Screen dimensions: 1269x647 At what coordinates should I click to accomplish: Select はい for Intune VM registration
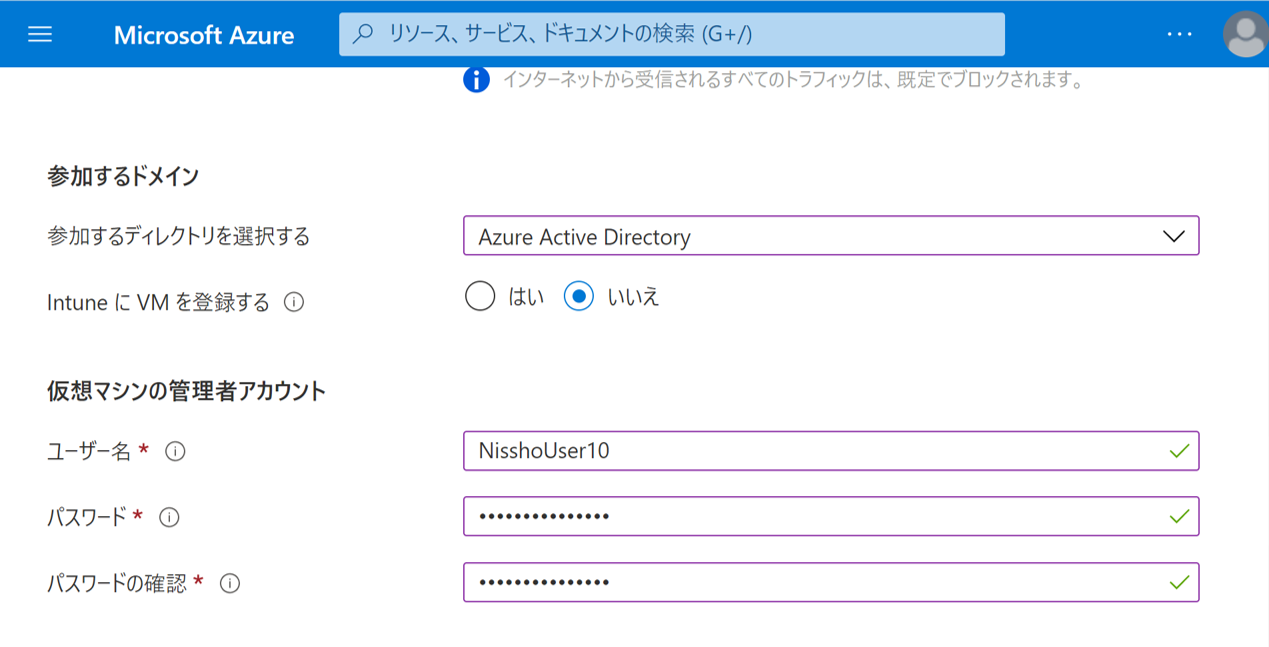480,297
